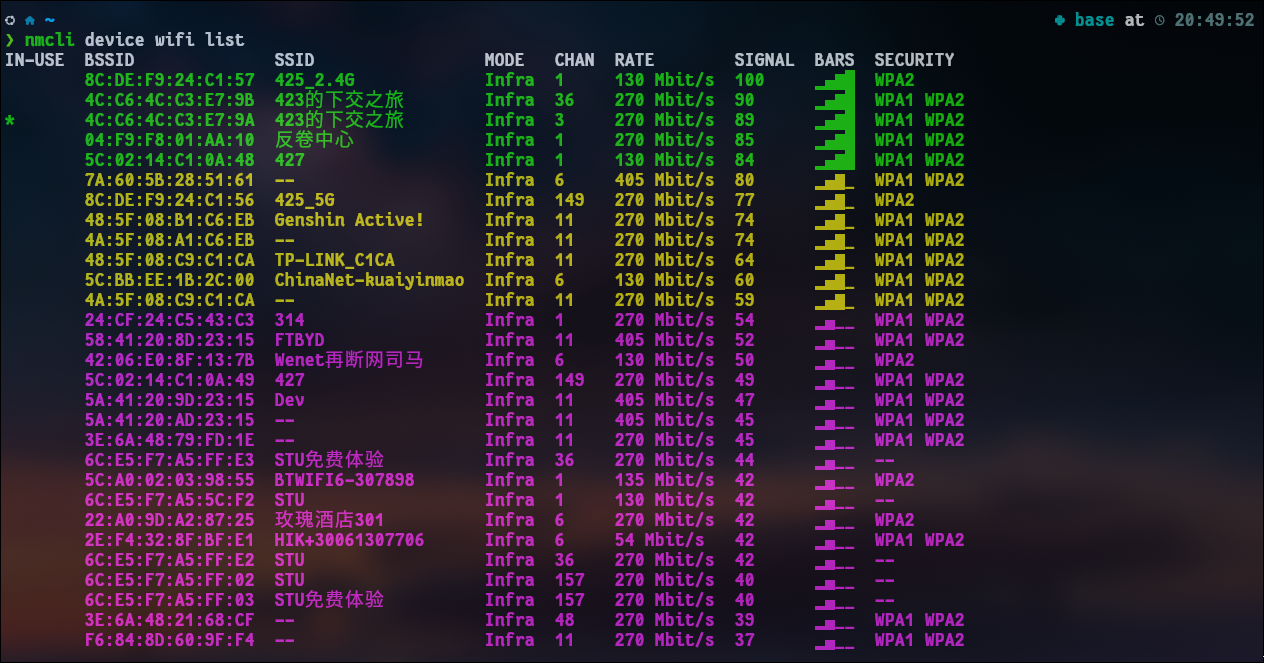Click the SSID column header
Image resolution: width=1264 pixels, height=663 pixels.
[294, 60]
